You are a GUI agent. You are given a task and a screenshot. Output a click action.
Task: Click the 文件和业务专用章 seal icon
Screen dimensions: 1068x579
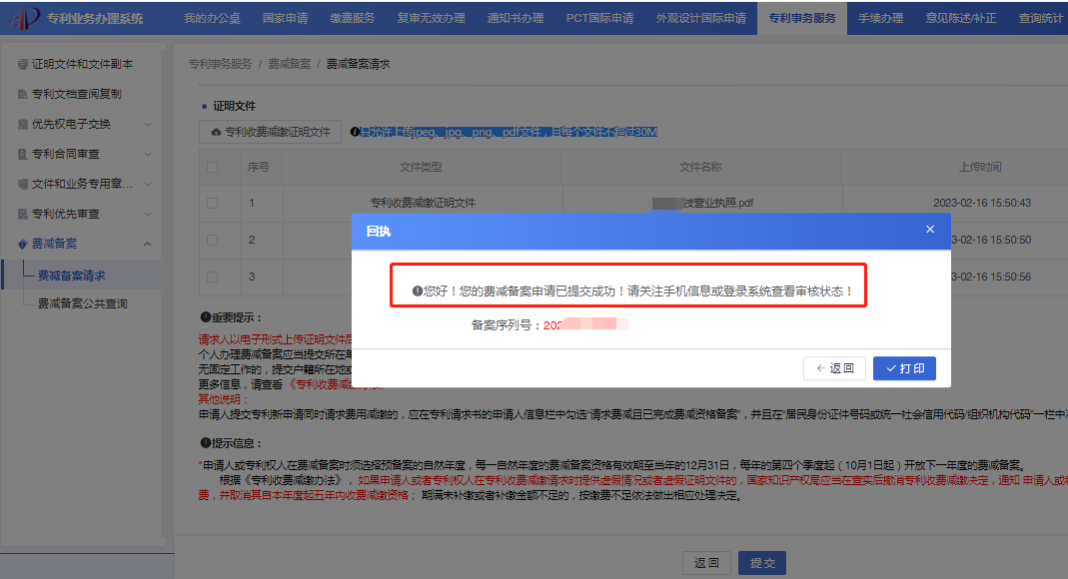point(22,183)
